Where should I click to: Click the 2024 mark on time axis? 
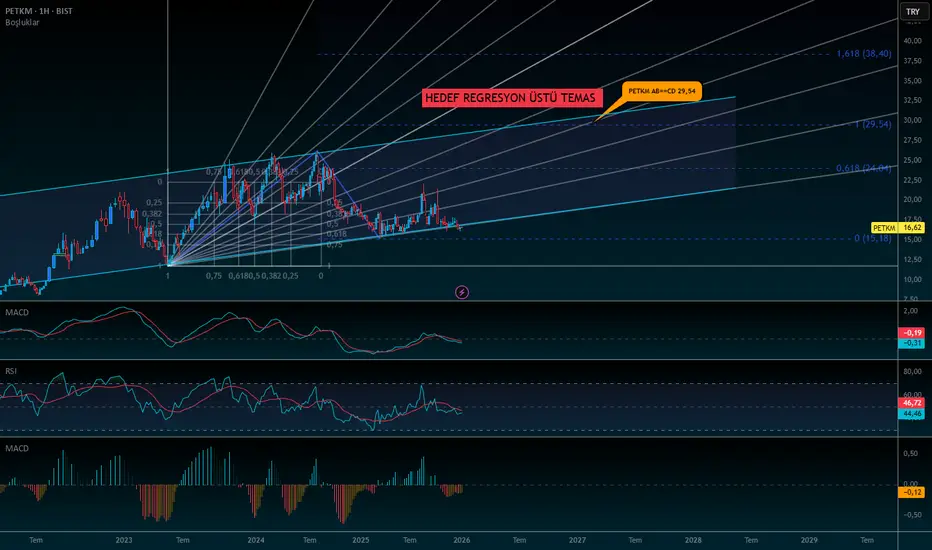click(256, 540)
